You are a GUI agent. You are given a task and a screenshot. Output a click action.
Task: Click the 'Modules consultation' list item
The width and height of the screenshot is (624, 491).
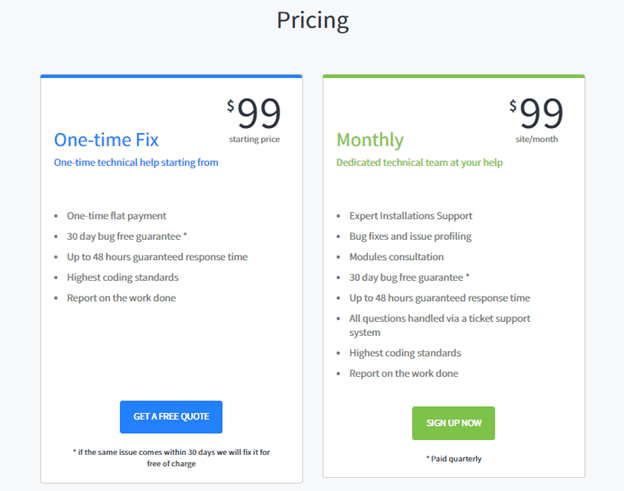pos(394,257)
